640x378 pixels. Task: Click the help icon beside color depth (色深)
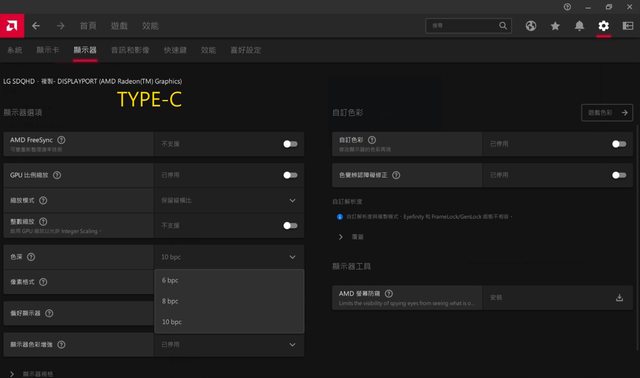[x=31, y=257]
